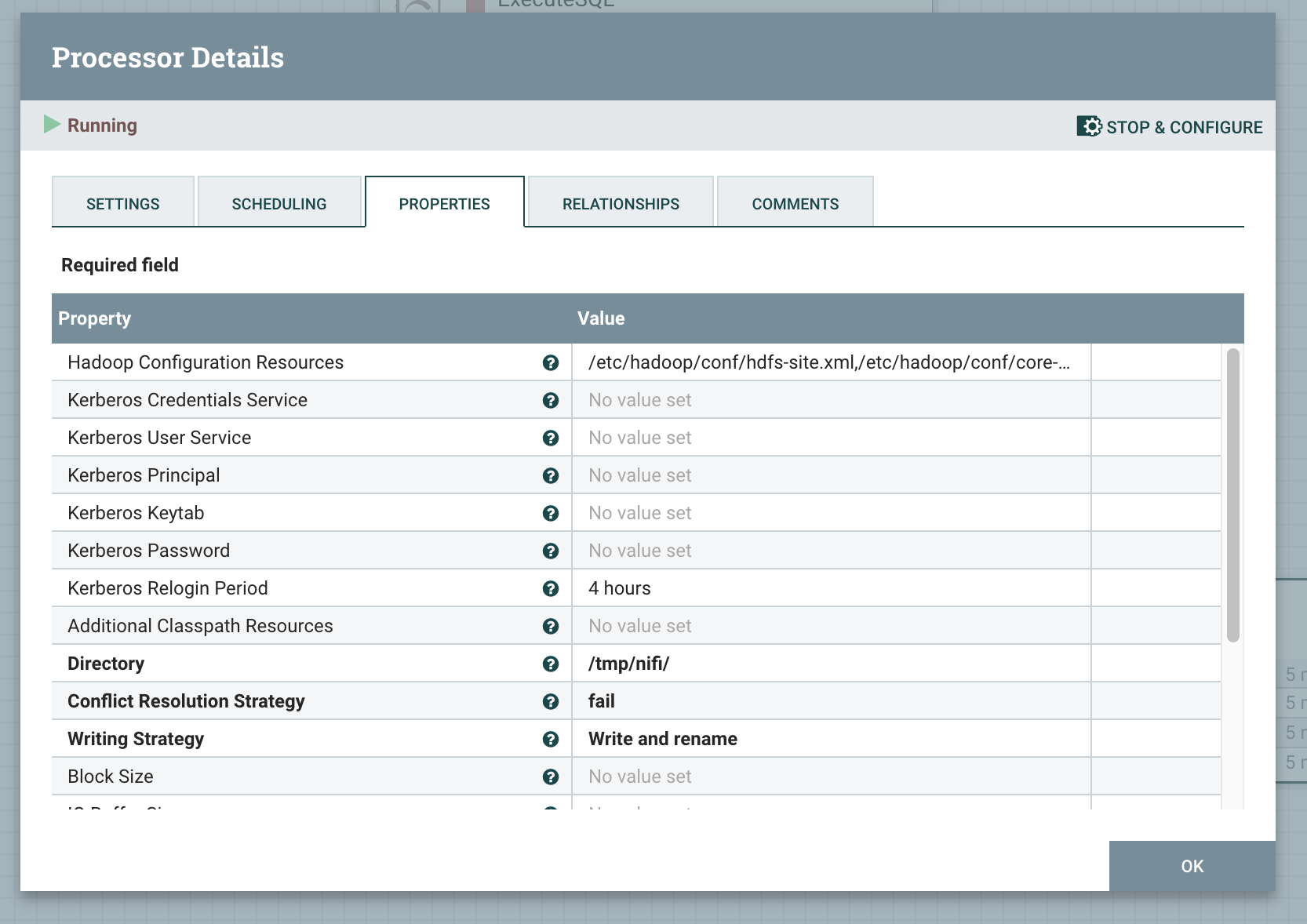Click the Writing Strategy value field

pyautogui.click(x=830, y=739)
